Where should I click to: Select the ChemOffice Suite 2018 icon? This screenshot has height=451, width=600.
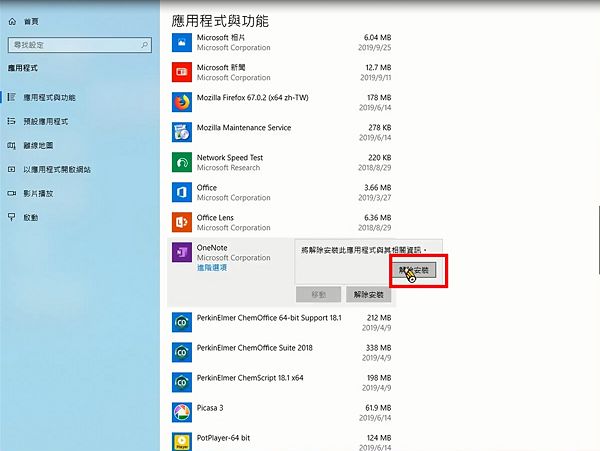(x=181, y=352)
